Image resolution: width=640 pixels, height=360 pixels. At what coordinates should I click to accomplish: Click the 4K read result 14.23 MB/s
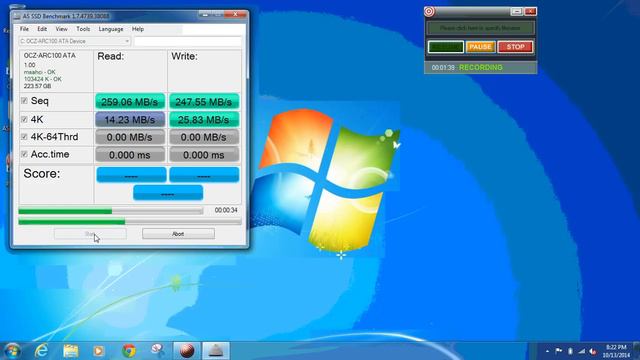pos(130,120)
